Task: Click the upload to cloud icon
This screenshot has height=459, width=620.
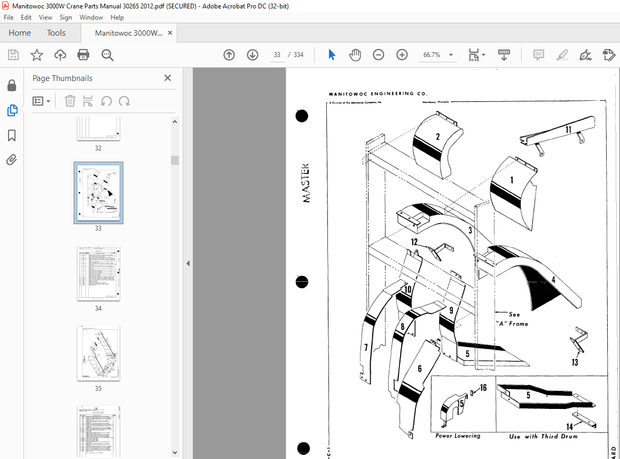Action: [60, 55]
